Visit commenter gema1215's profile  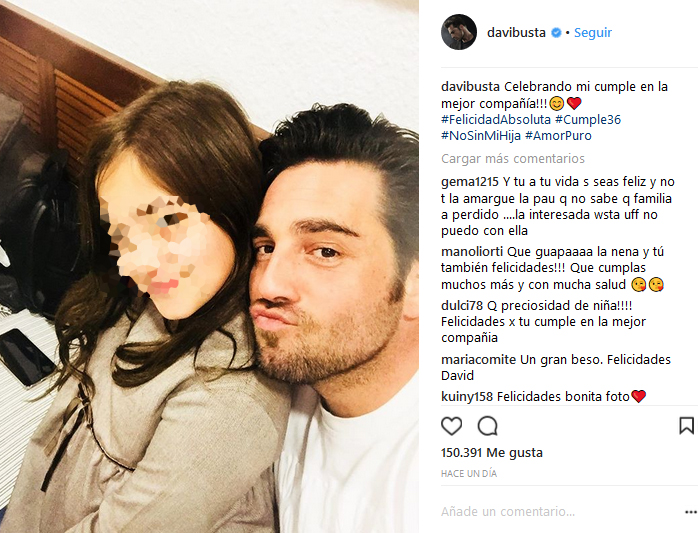click(x=470, y=182)
